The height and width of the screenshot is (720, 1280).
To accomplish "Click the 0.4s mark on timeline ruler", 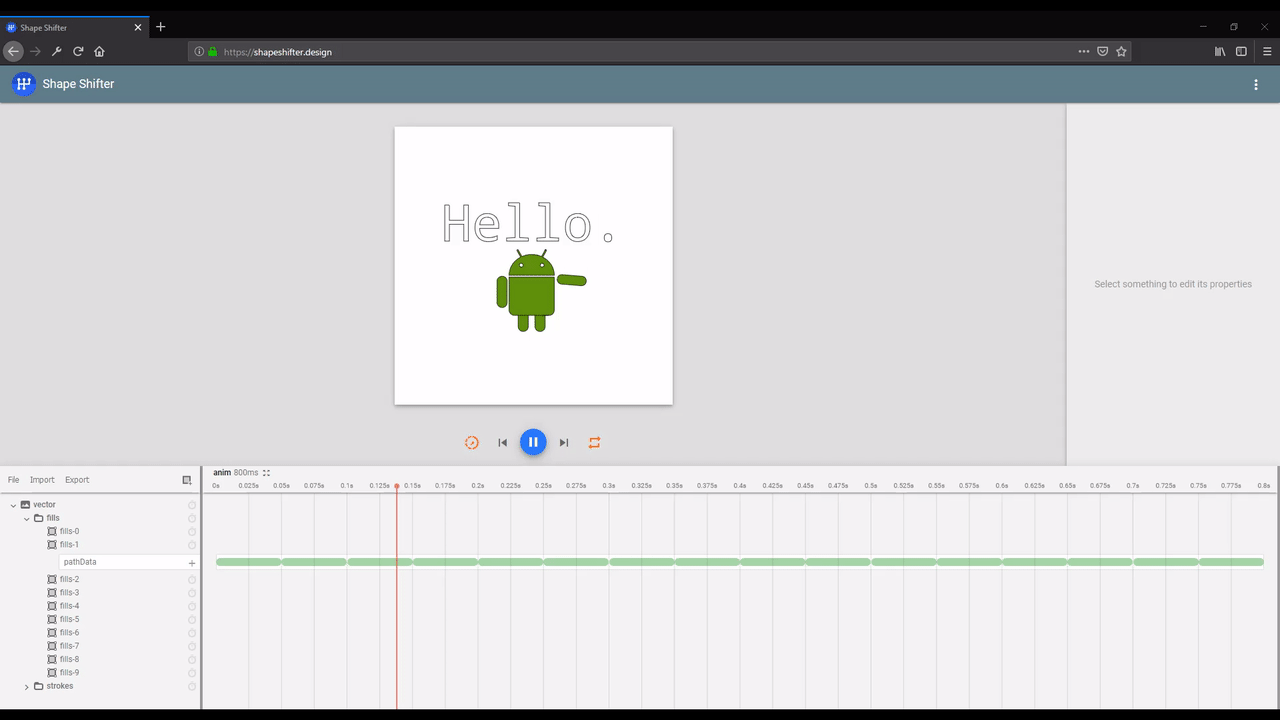I will point(740,486).
